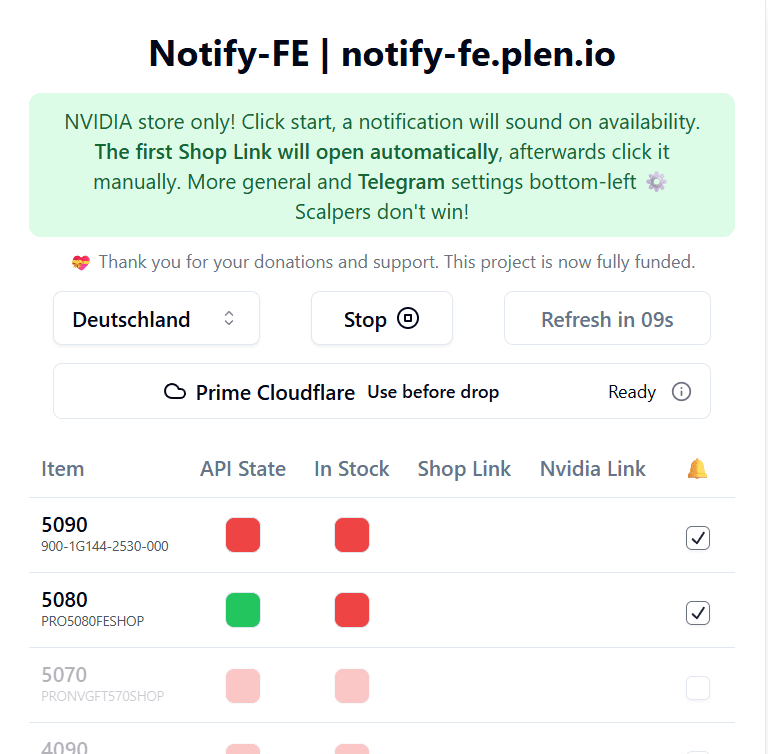Click the 5080 In Stock red indicator

tap(352, 610)
